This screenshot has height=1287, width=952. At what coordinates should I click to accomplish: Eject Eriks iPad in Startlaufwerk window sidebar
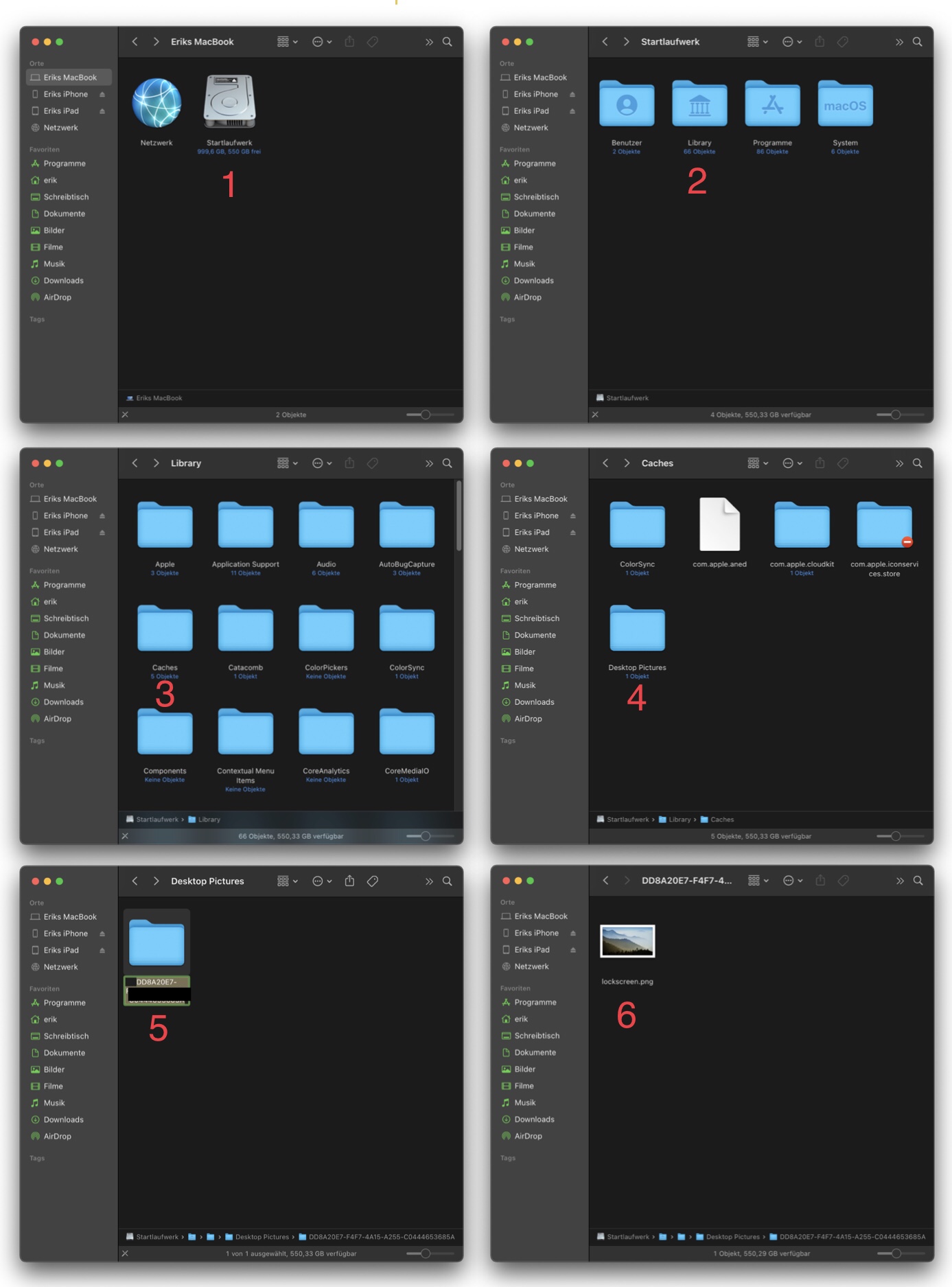tap(572, 111)
